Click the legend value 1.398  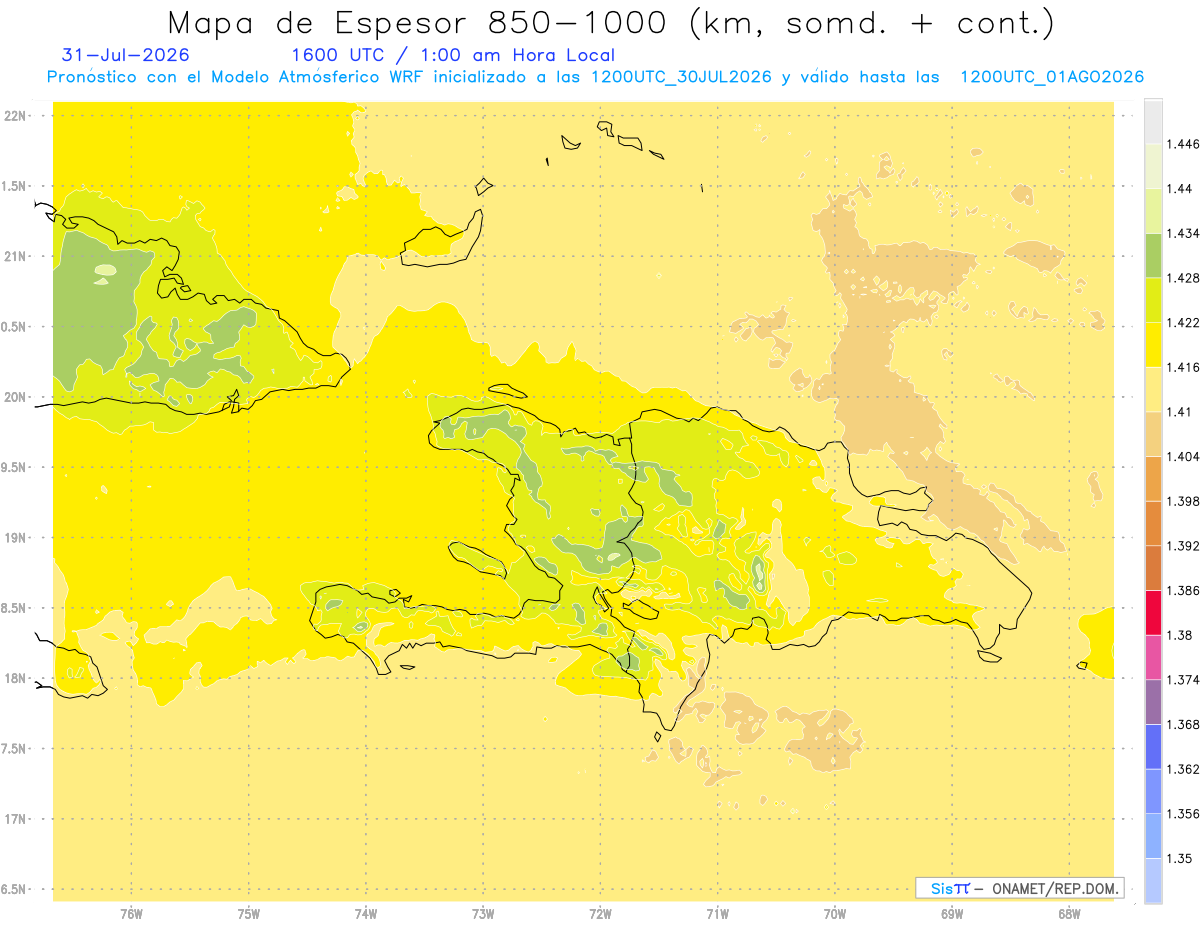coord(1183,501)
